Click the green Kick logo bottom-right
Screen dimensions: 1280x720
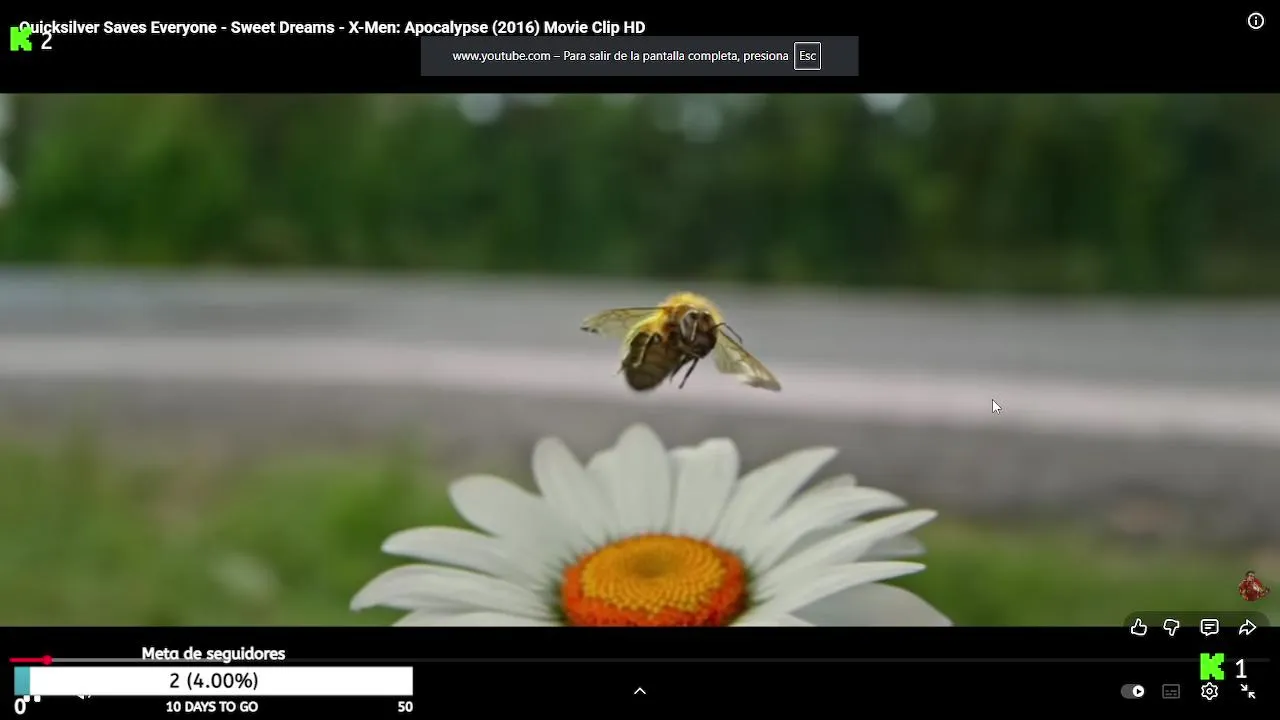click(1212, 667)
